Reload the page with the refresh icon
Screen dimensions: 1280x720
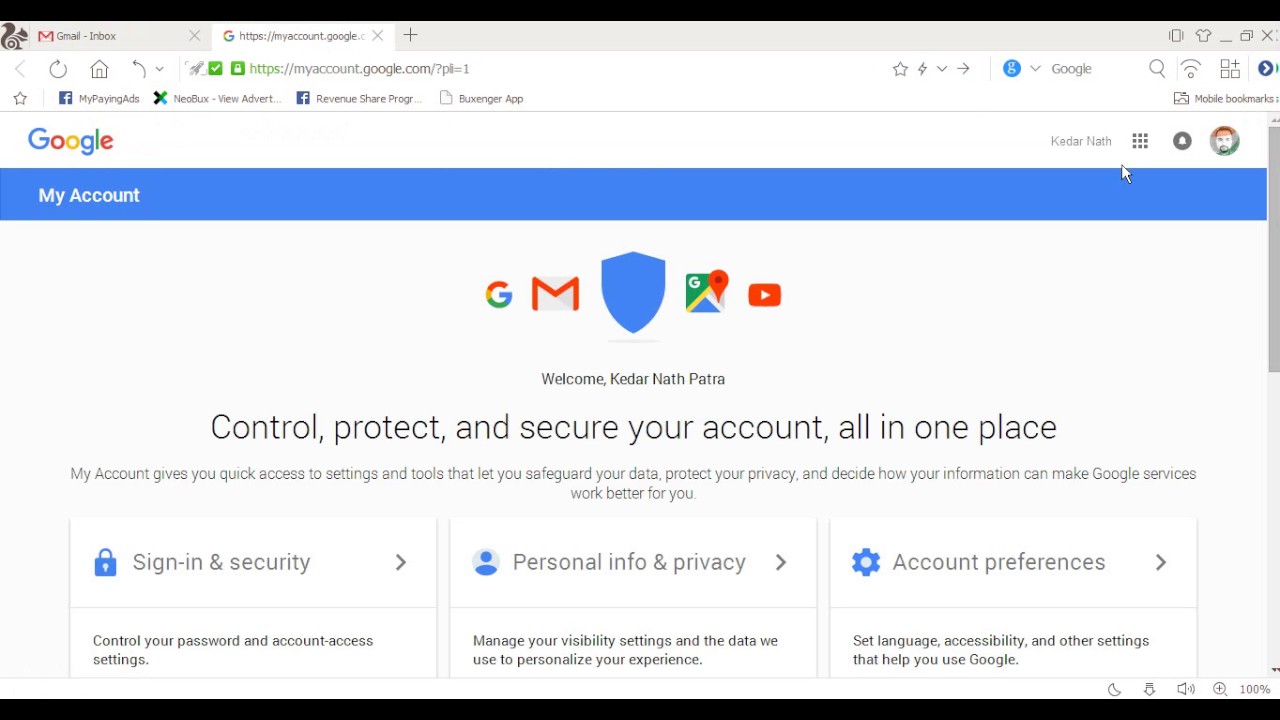(x=58, y=69)
